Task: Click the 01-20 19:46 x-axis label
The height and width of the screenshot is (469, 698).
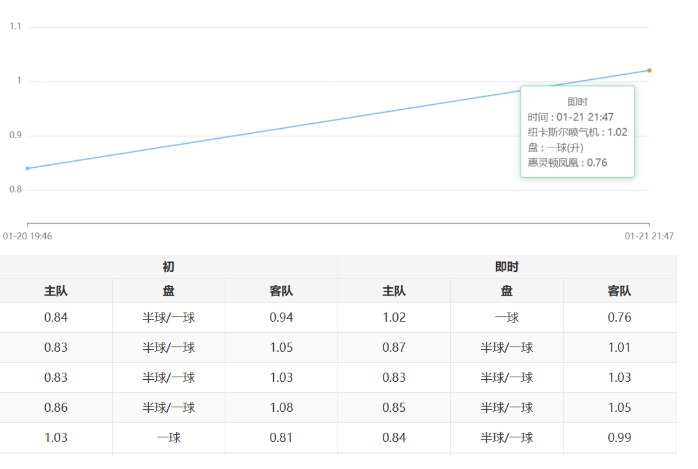Action: pos(28,236)
